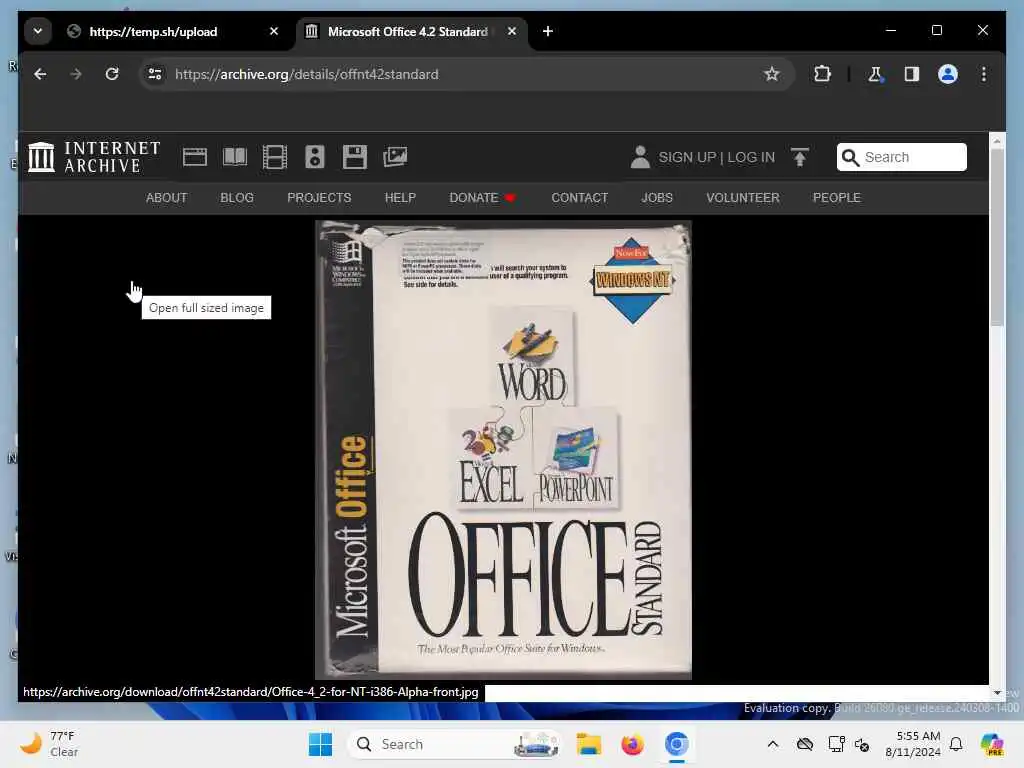Click the scrollbar down arrow
Screen dimensions: 1024x768
pyautogui.click(x=997, y=692)
